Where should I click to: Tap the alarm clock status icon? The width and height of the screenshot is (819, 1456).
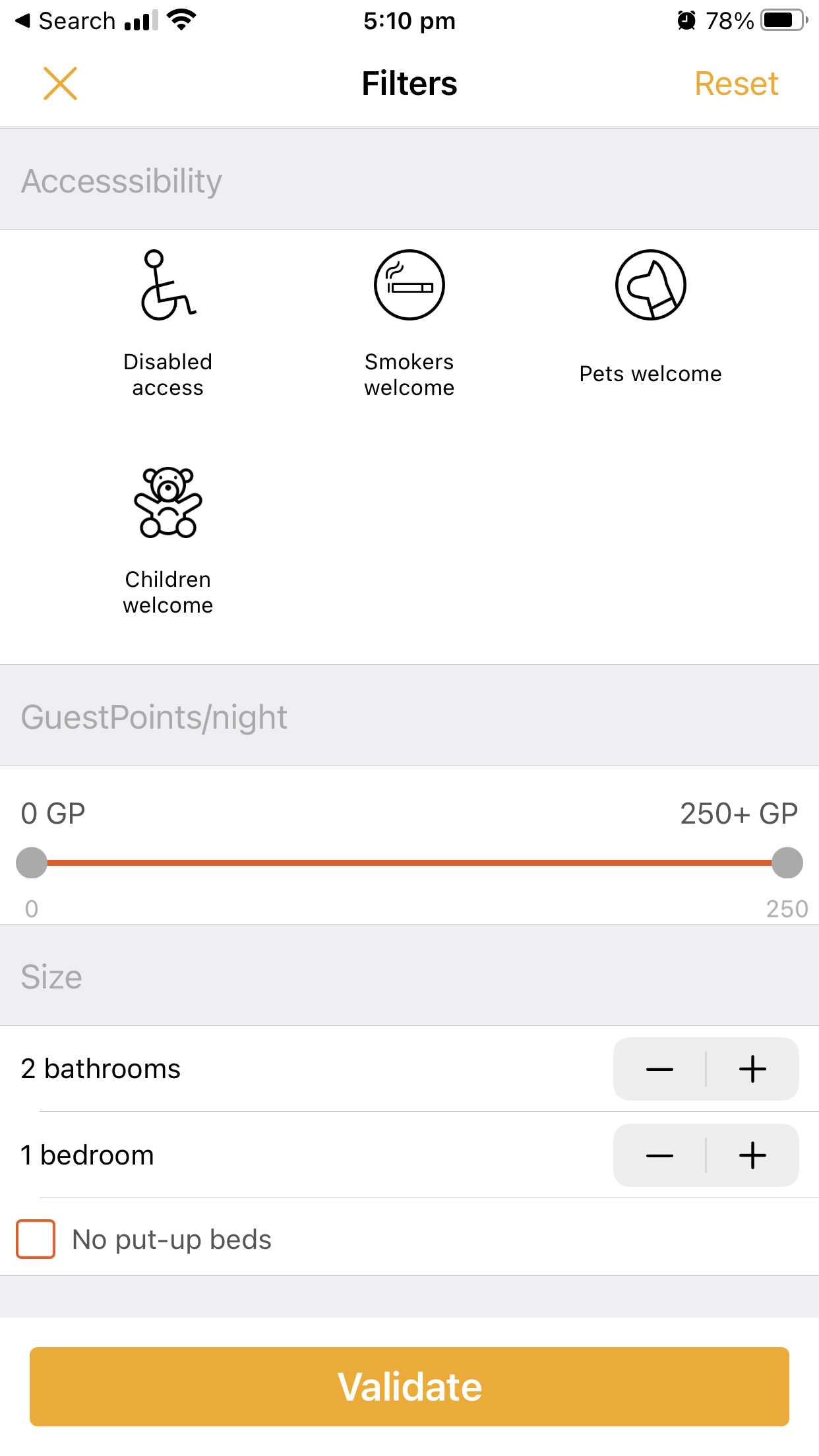coord(686,20)
